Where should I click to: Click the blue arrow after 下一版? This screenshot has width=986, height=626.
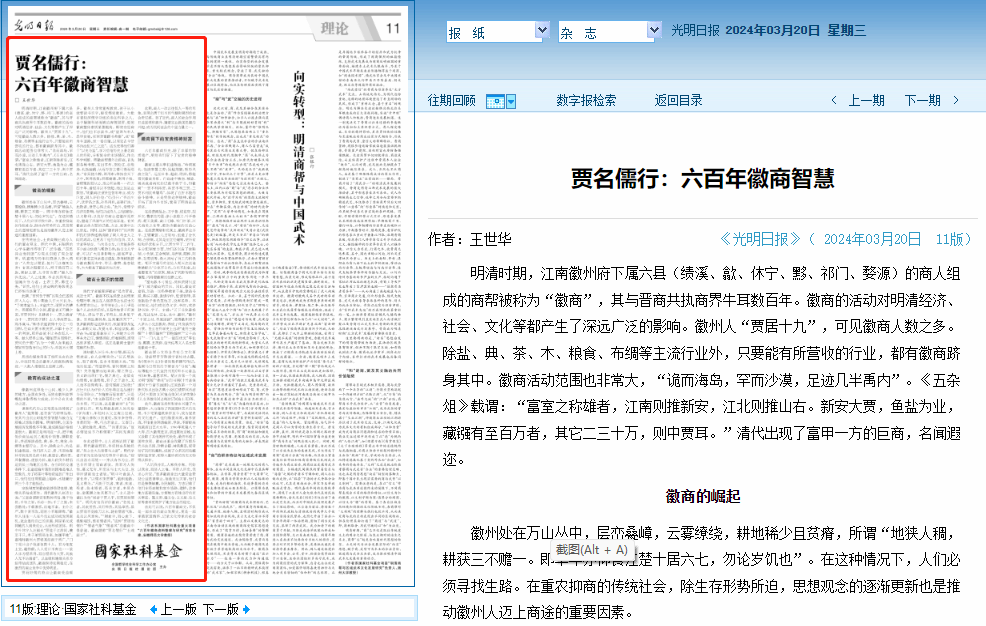[x=246, y=609]
